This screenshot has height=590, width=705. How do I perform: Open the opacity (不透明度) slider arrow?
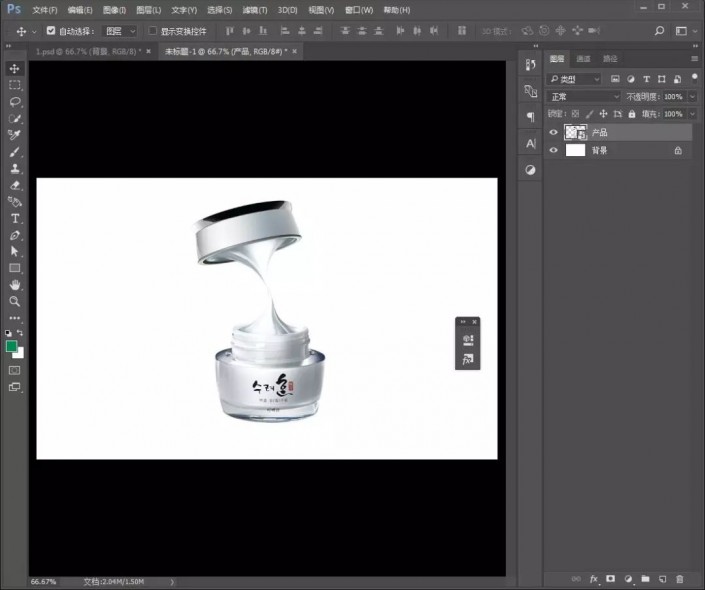pos(693,97)
